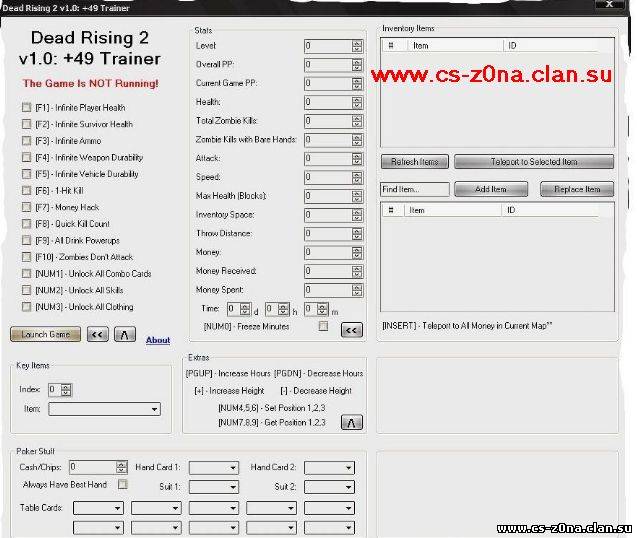Image resolution: width=637 pixels, height=538 pixels.
Task: Click the Attack stepper arrows
Action: click(x=357, y=158)
